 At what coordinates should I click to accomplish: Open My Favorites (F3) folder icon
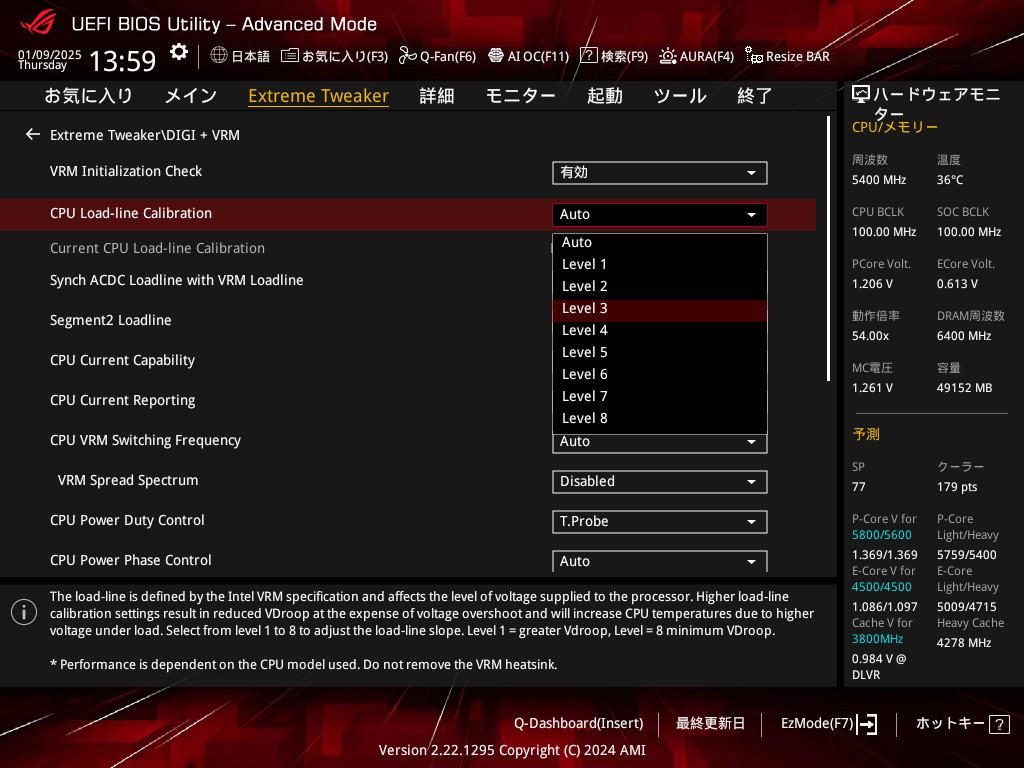tap(290, 56)
